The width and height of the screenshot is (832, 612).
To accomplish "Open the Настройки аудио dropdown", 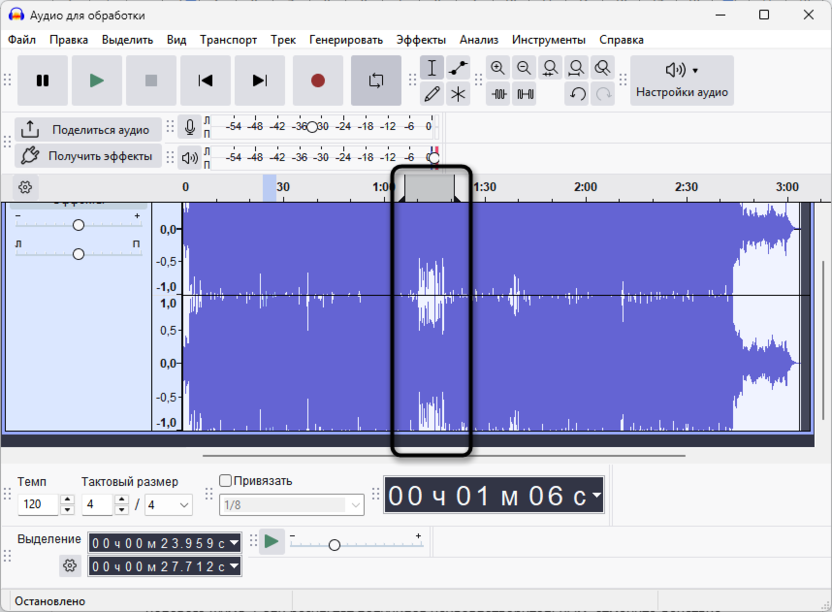I will pyautogui.click(x=681, y=81).
